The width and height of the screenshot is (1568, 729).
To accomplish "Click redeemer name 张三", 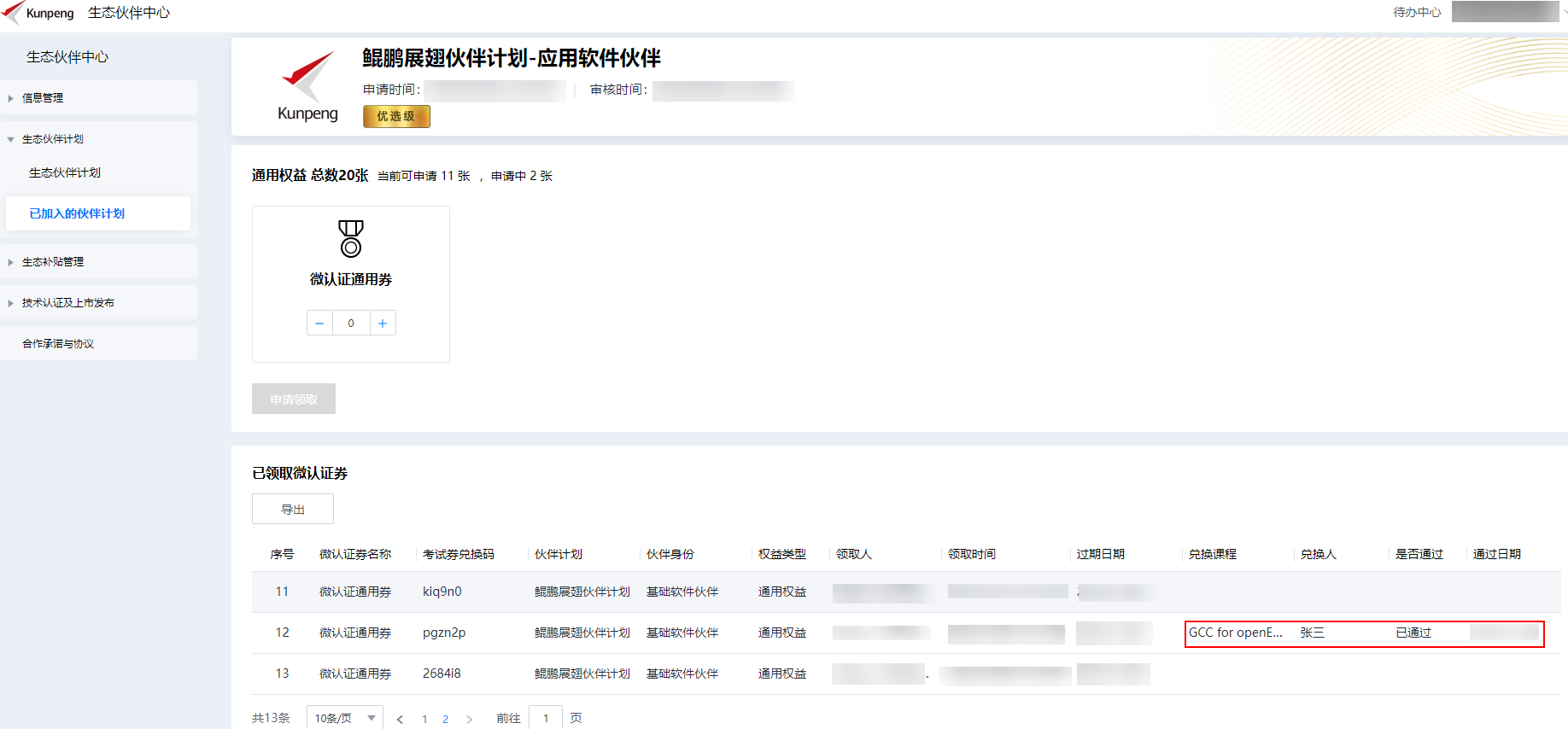I will click(x=1313, y=633).
